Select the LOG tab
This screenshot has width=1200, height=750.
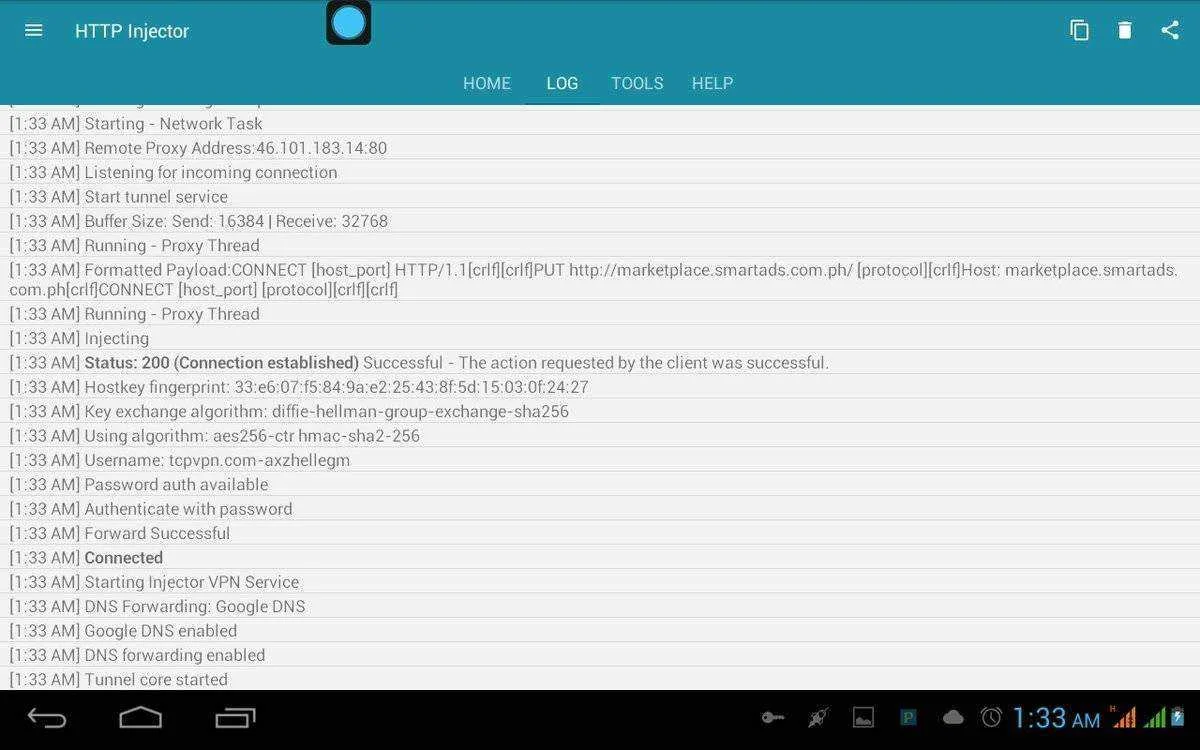click(562, 83)
